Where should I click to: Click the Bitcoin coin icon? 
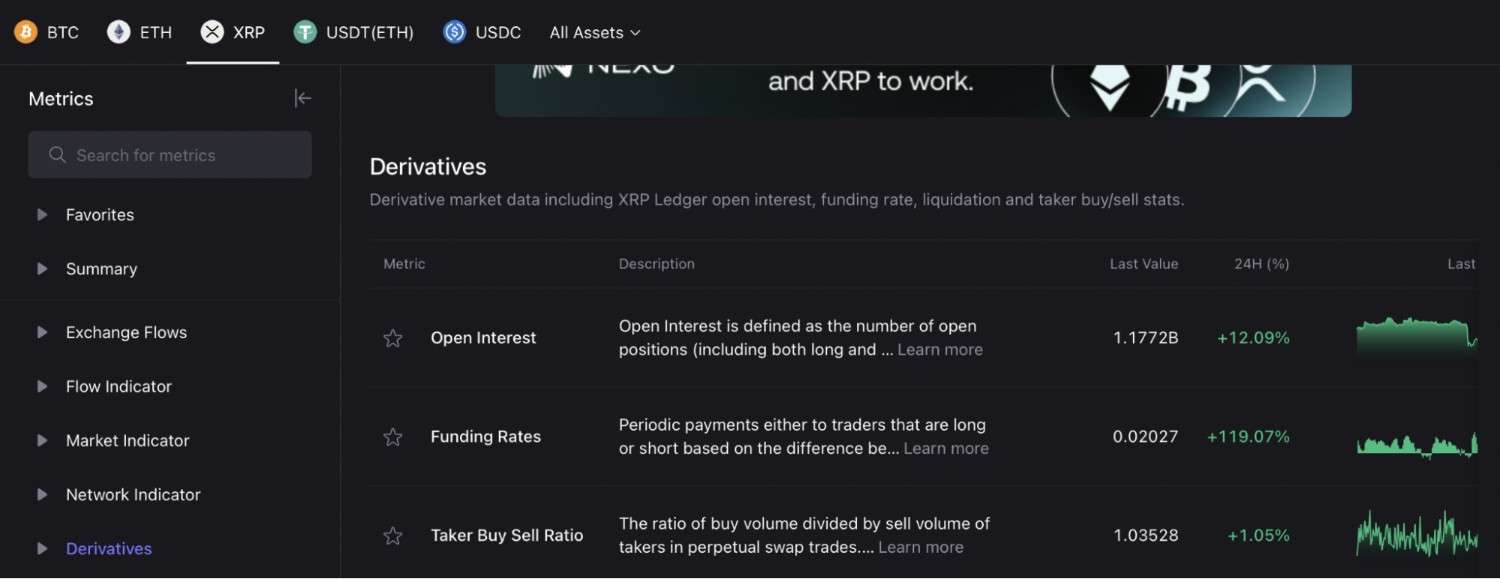click(25, 32)
